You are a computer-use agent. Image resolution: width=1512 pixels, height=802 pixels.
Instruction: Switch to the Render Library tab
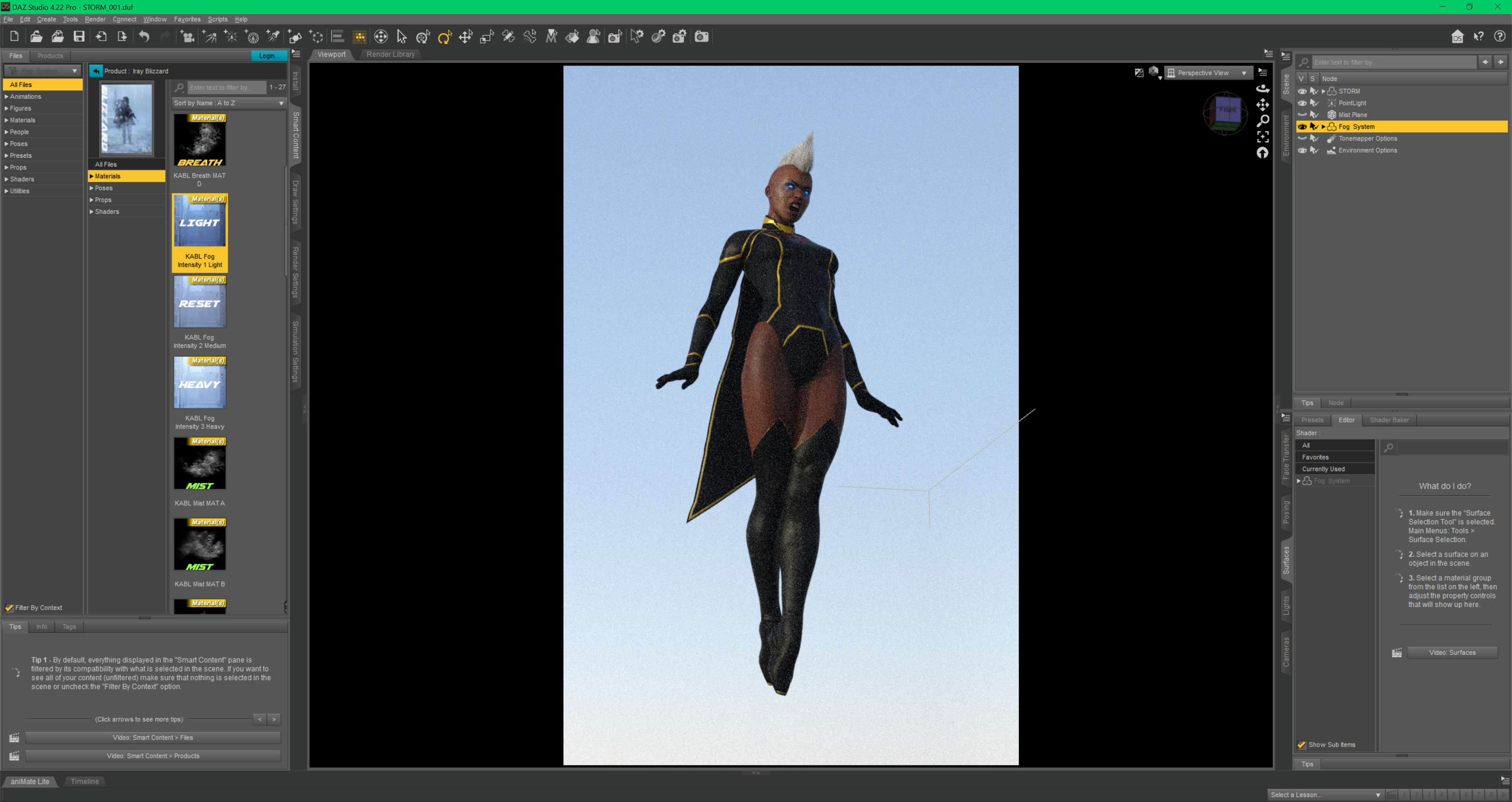pyautogui.click(x=390, y=55)
